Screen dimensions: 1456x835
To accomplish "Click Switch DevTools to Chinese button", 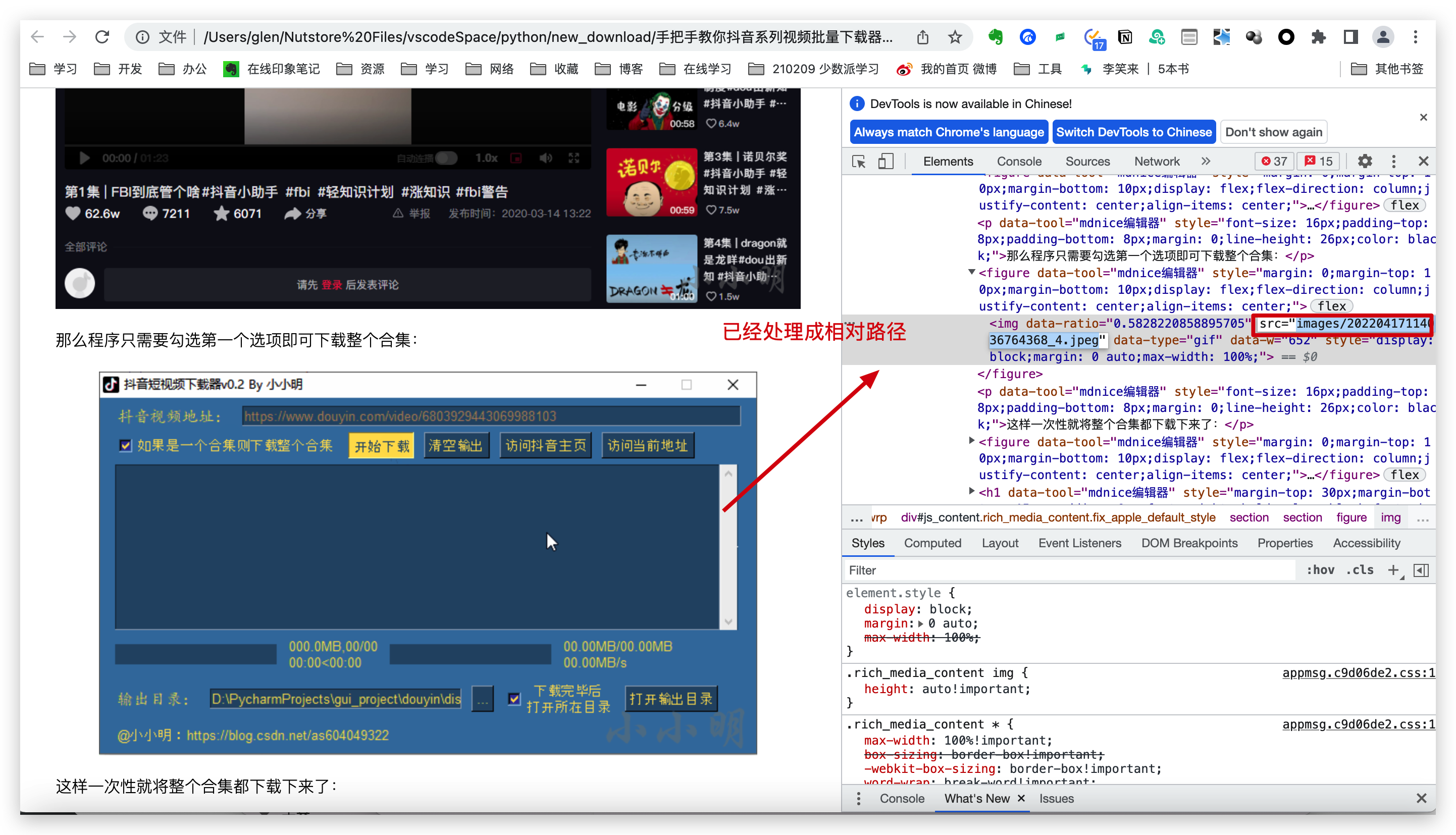I will (1134, 132).
